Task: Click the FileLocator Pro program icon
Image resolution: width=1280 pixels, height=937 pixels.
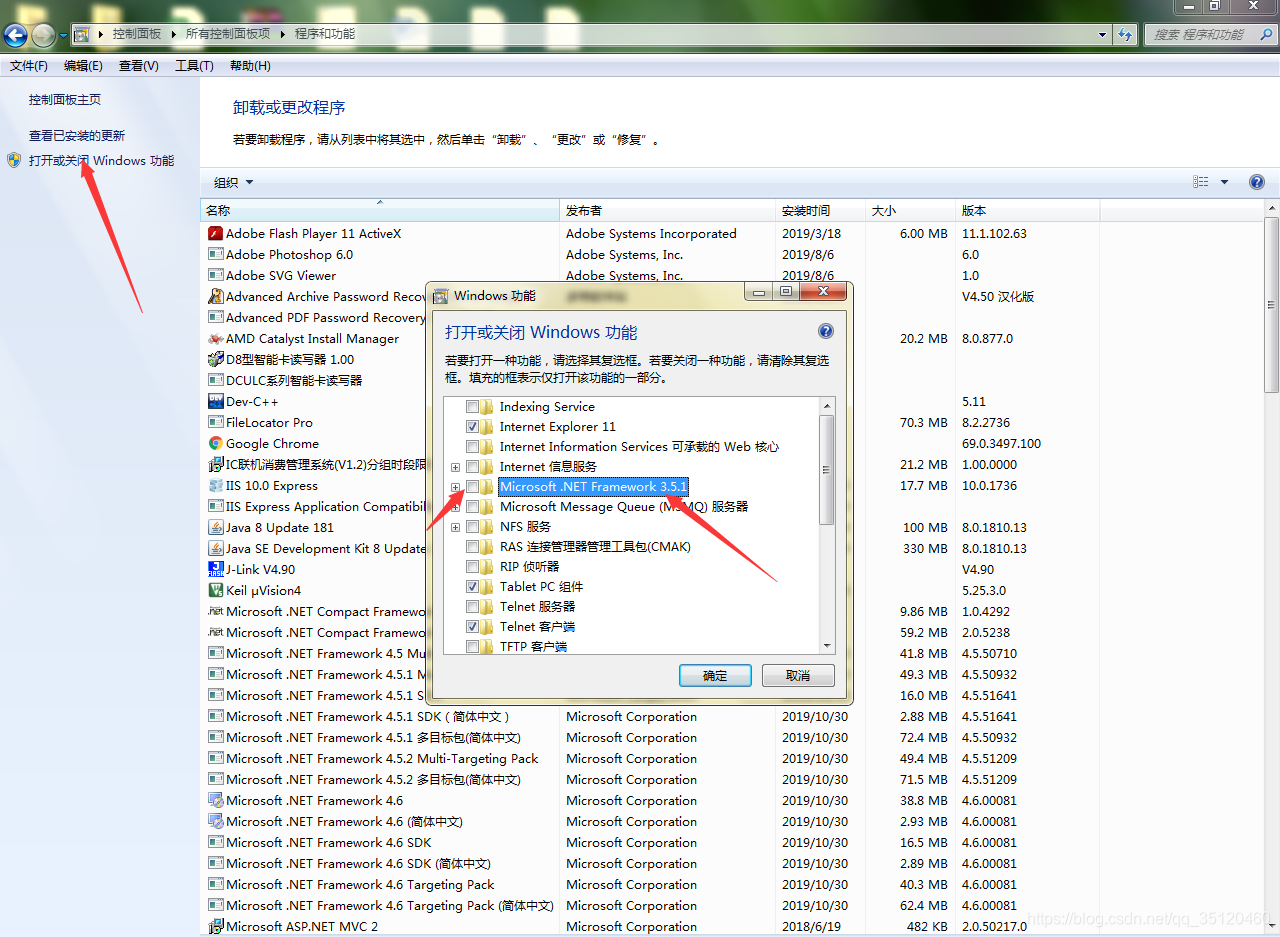Action: [215, 422]
